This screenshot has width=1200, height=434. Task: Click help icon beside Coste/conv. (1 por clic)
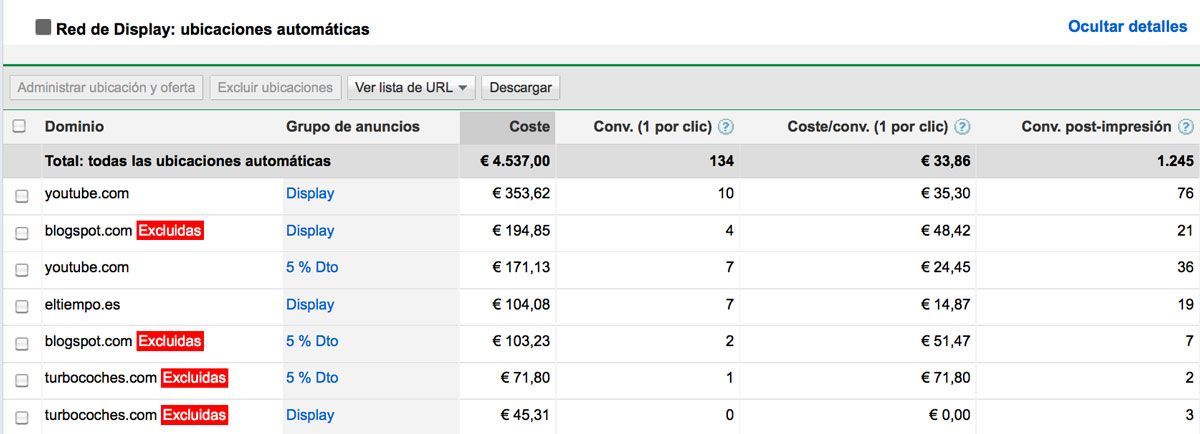click(x=962, y=127)
